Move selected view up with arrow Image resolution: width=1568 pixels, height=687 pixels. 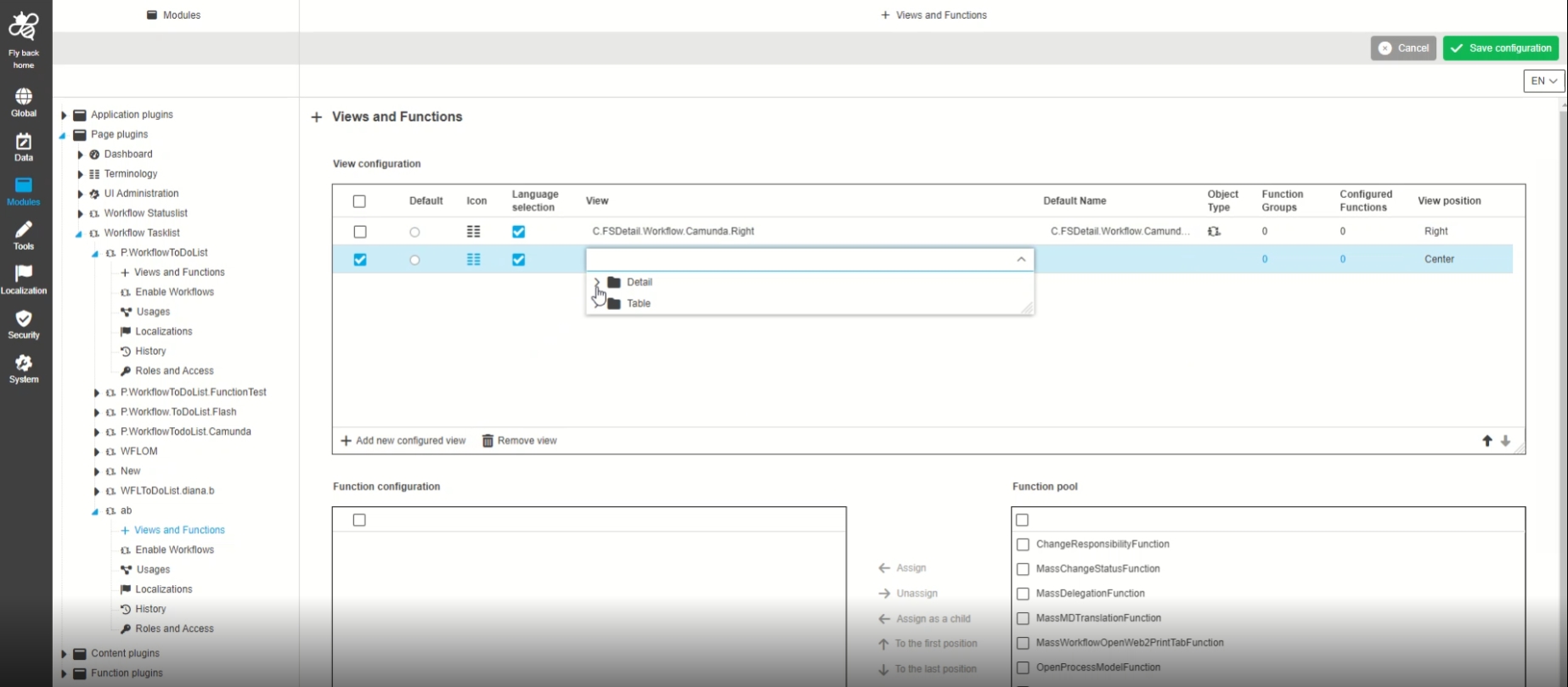tap(1486, 441)
